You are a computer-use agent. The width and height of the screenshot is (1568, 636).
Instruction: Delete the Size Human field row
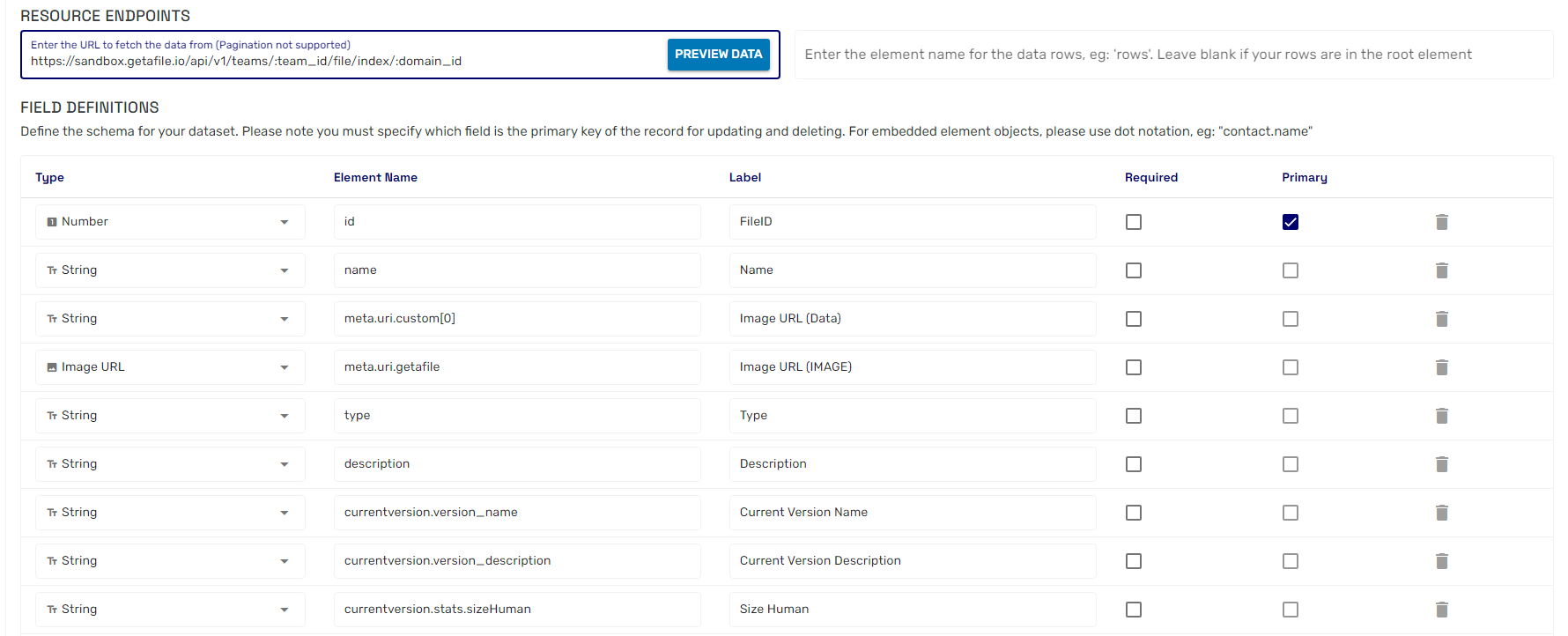[1441, 610]
